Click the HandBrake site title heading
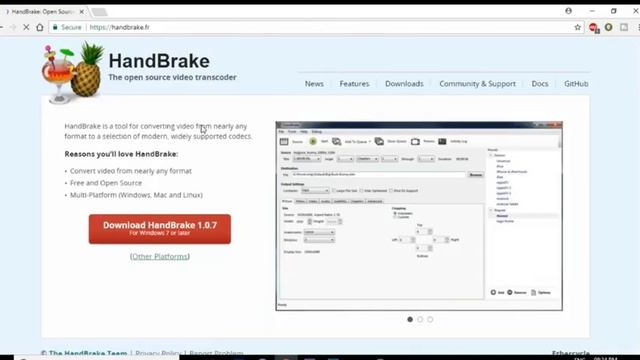This screenshot has height=360, width=640. pos(159,61)
